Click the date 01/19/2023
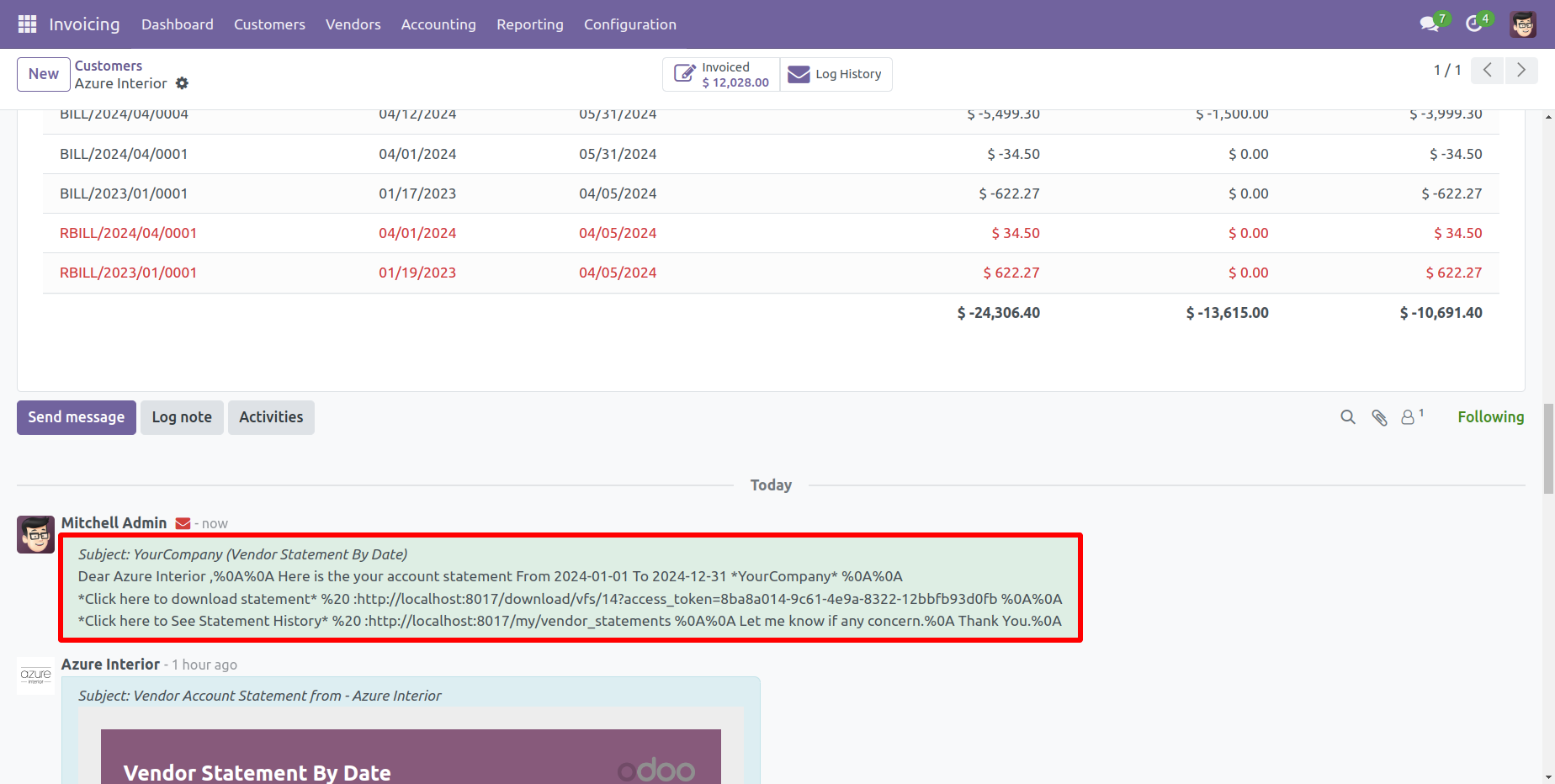 click(x=417, y=273)
